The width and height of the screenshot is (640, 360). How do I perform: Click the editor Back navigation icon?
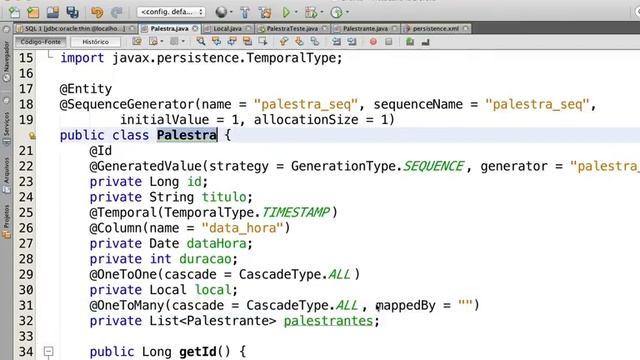coord(153,42)
